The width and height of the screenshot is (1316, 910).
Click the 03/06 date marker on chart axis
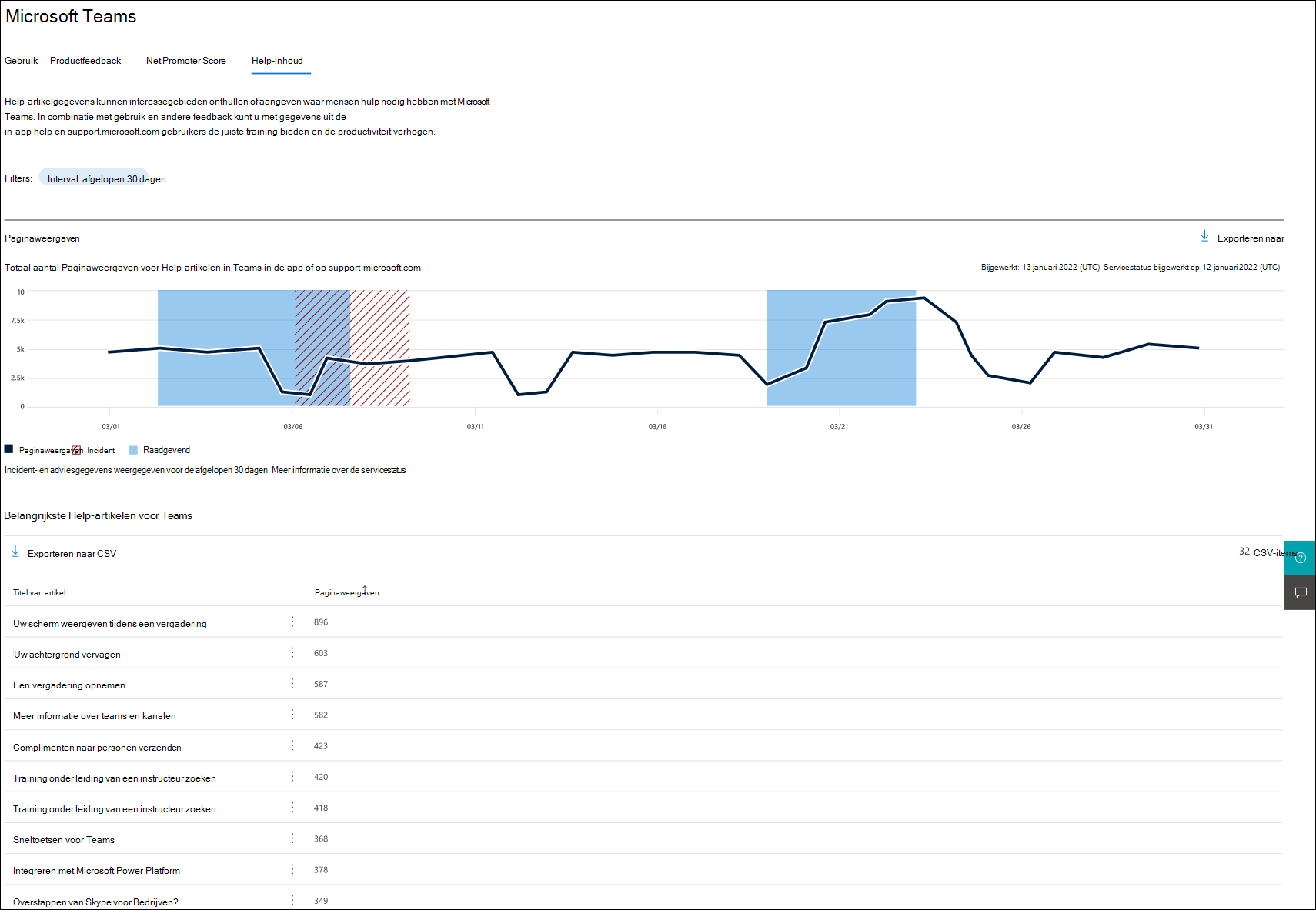(x=292, y=427)
